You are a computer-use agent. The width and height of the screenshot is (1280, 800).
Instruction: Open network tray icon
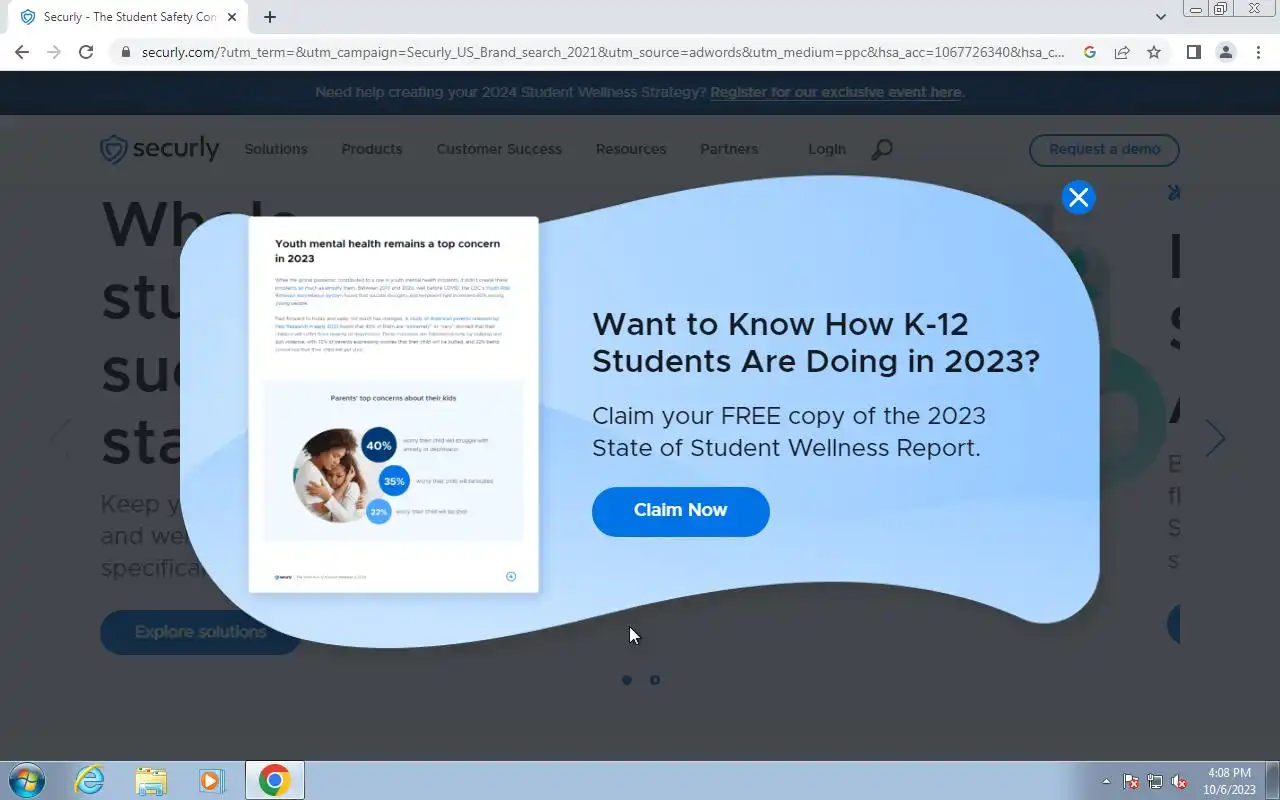pos(1155,781)
